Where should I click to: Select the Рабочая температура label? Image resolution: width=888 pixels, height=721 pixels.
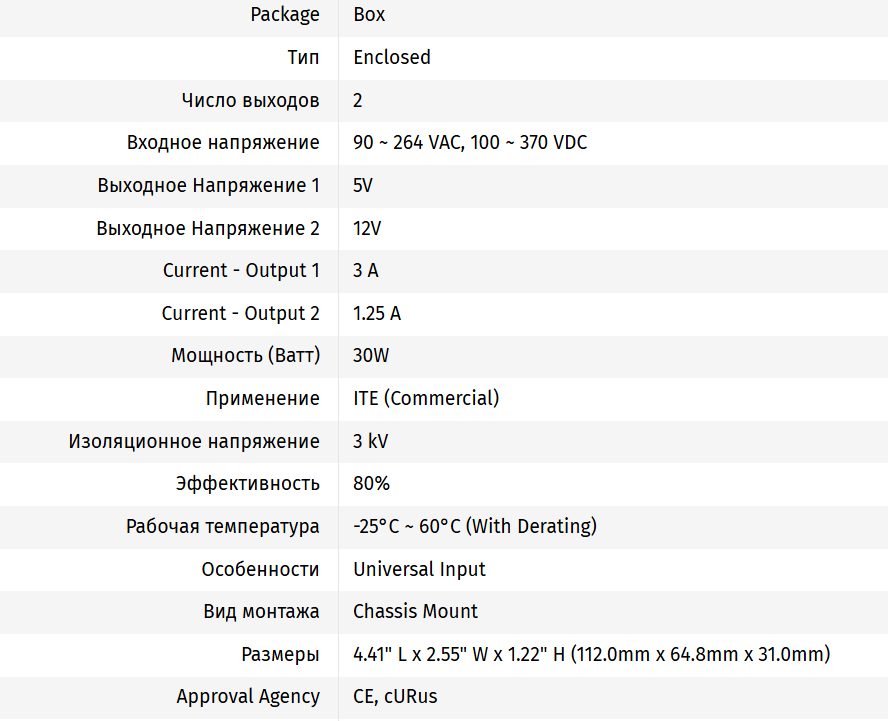tap(223, 527)
